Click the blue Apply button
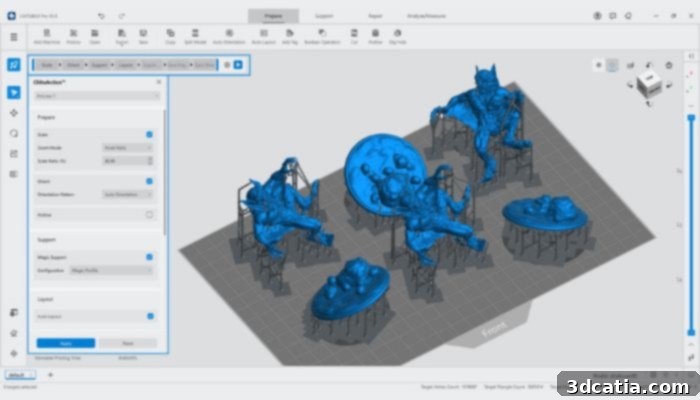700x400 pixels. 66,343
